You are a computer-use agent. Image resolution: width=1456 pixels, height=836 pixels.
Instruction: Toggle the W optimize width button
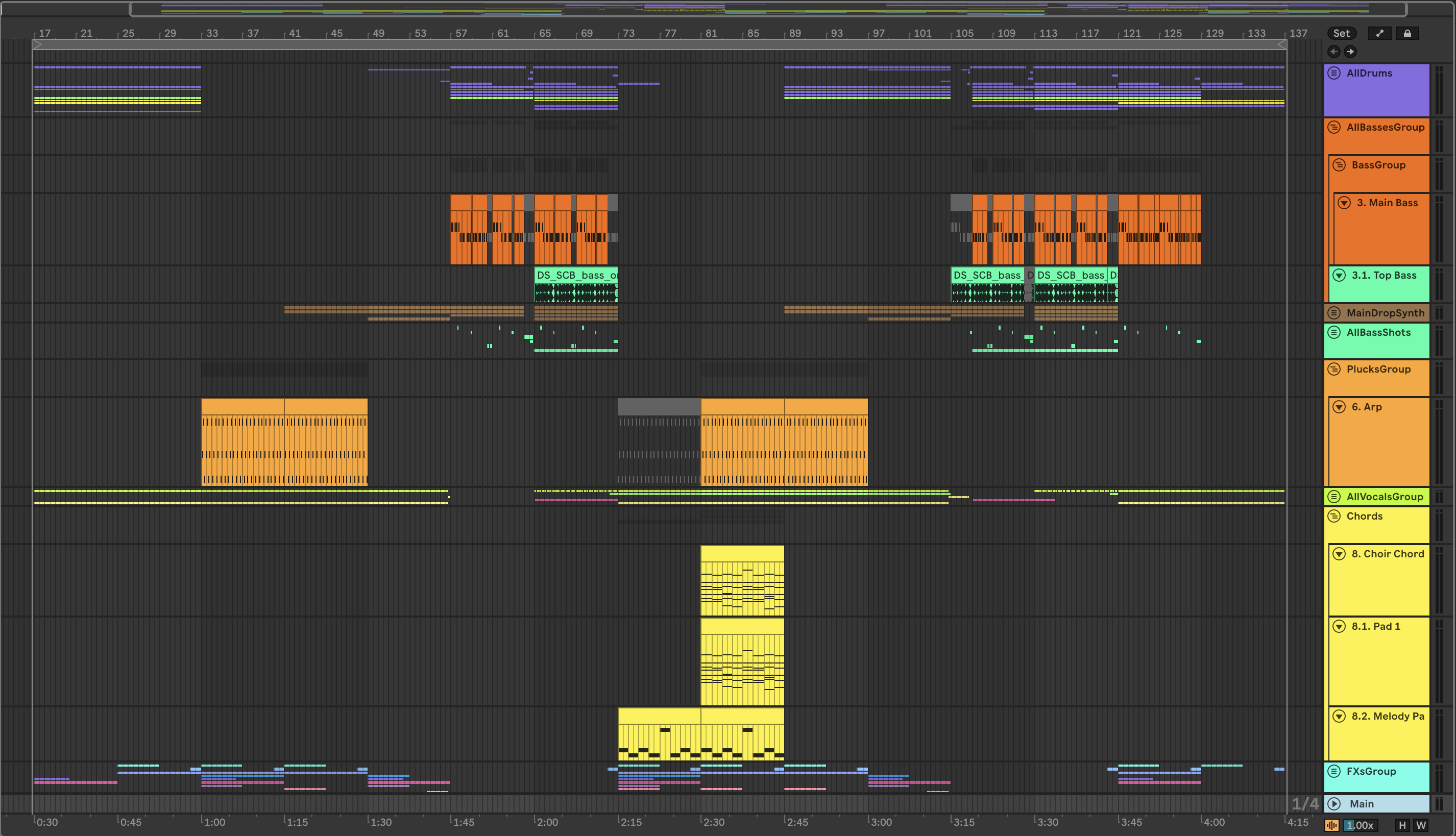click(1421, 825)
